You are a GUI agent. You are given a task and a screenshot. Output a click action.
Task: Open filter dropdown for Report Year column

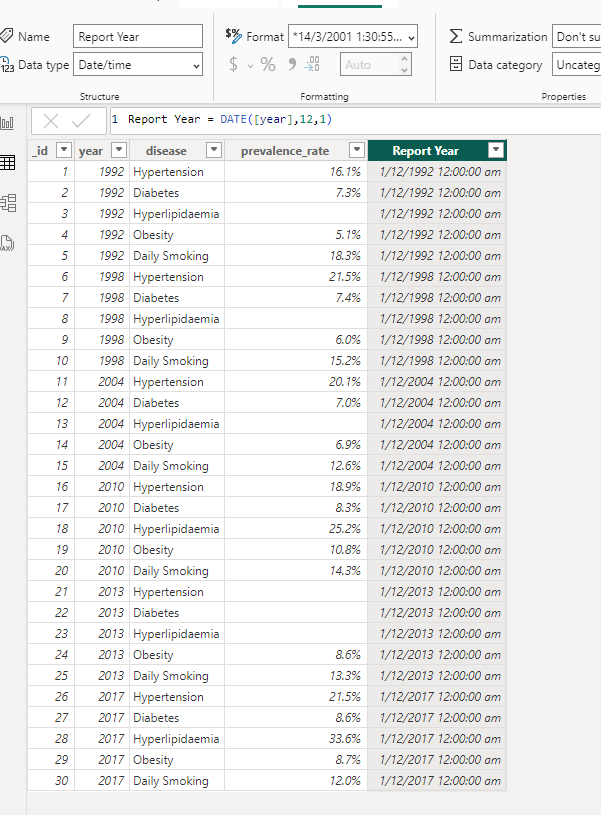coord(496,150)
